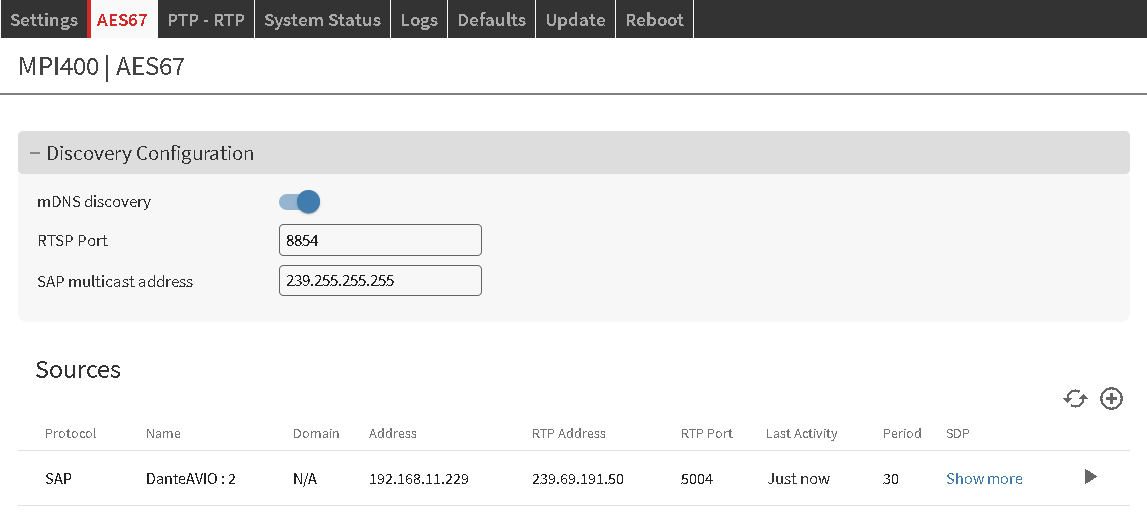The image size is (1147, 512).
Task: Click the Last Activity column header
Action: (x=801, y=434)
